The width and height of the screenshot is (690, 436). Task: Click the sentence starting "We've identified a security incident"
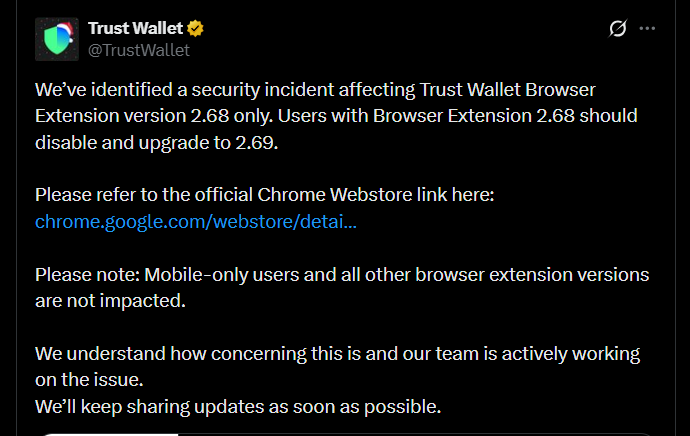point(315,90)
